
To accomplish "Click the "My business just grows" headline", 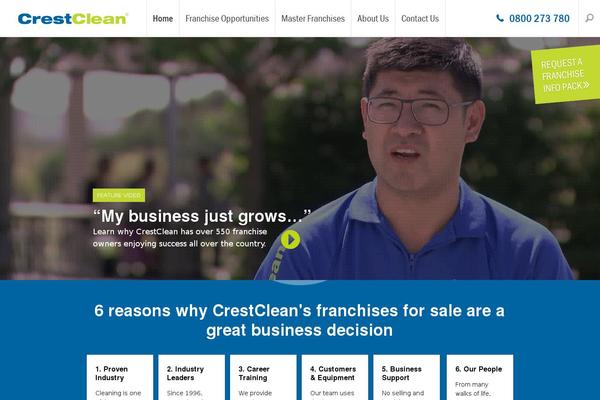I will [202, 216].
